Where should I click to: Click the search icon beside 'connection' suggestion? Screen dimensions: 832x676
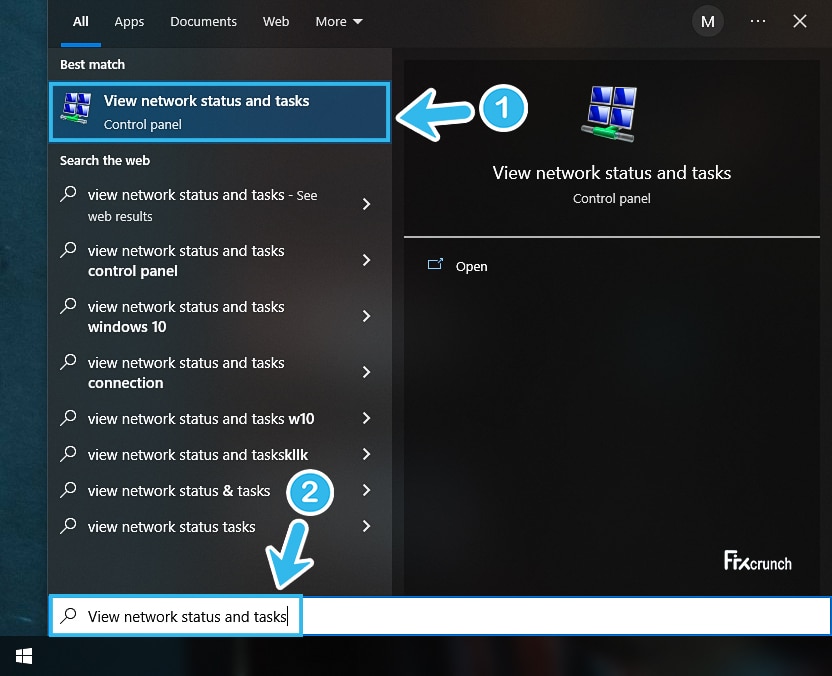pyautogui.click(x=68, y=361)
